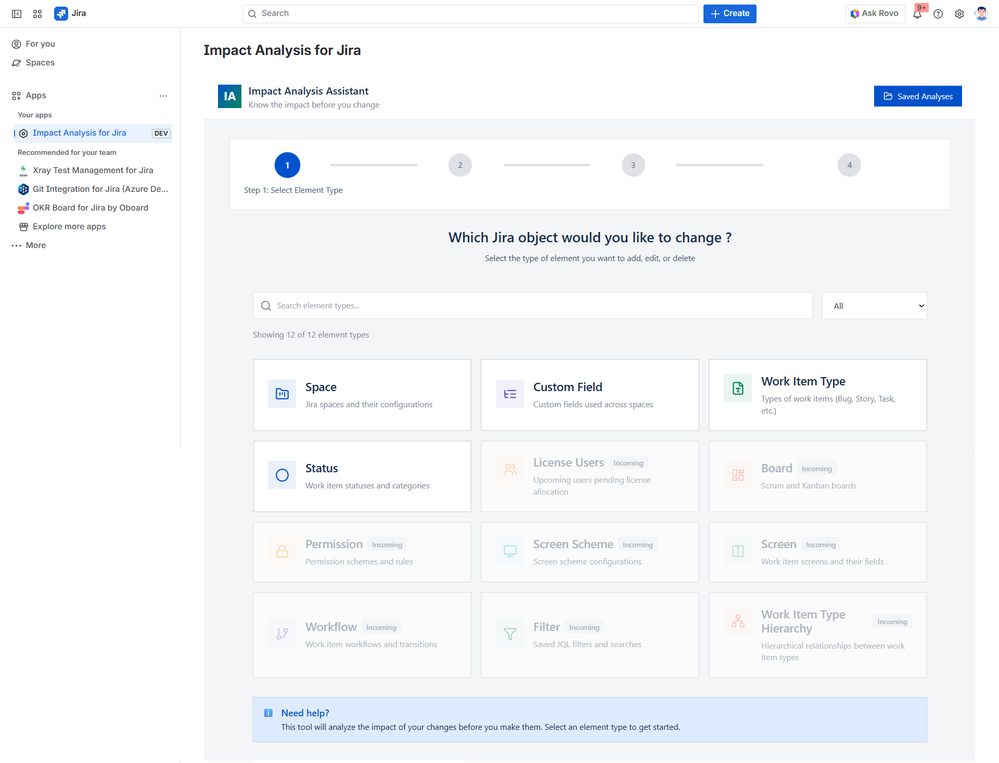Click the search element types input field
The width and height of the screenshot is (999, 763).
[x=532, y=305]
